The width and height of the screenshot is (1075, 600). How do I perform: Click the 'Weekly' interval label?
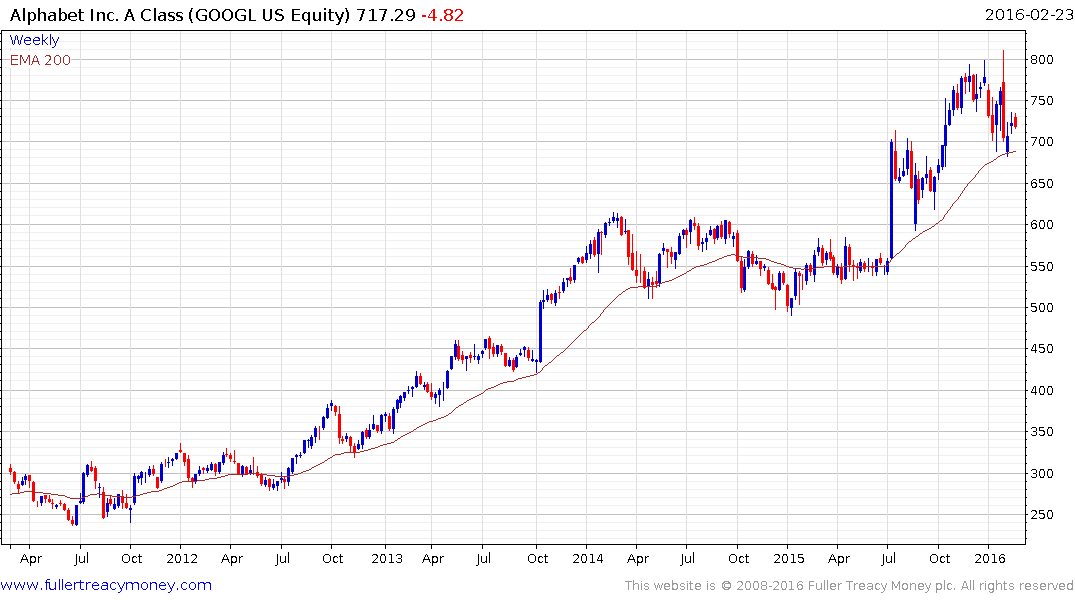[34, 40]
